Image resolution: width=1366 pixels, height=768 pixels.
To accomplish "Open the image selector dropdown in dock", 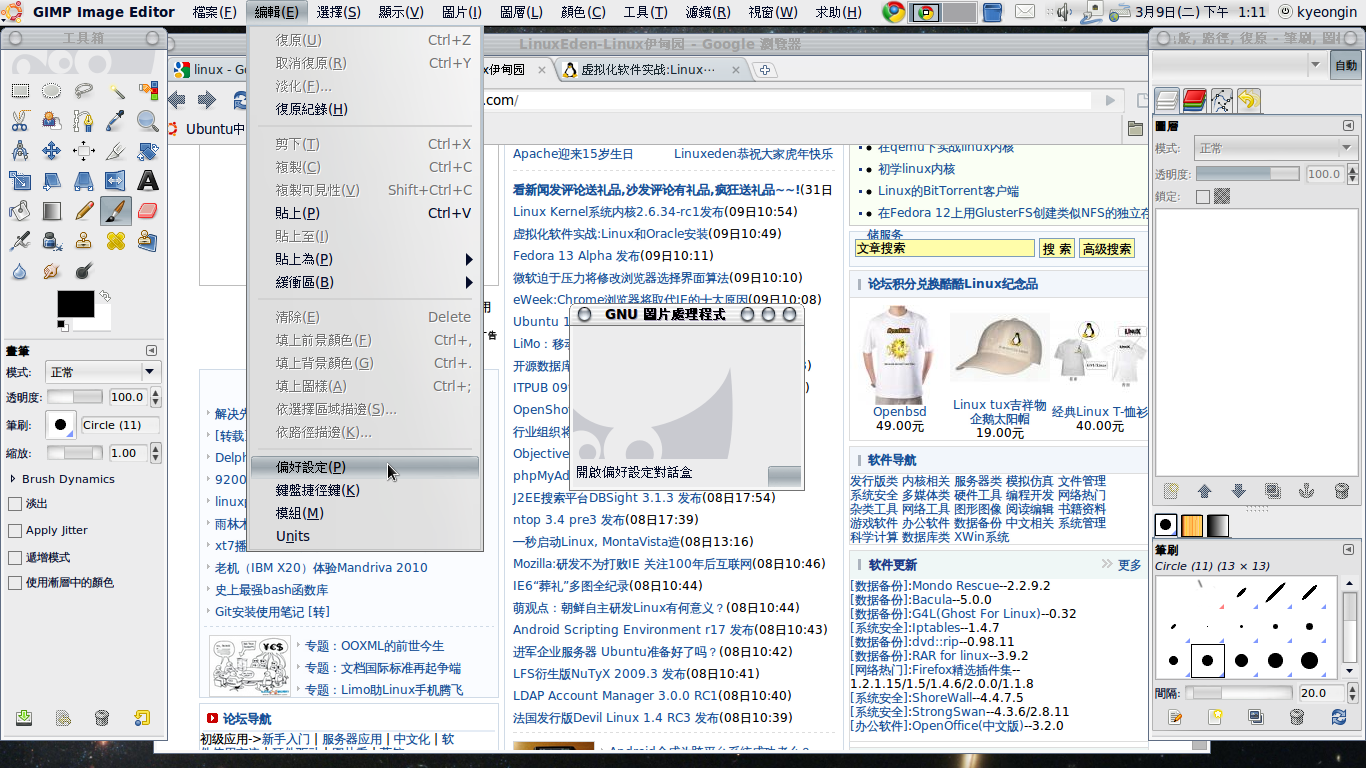I will (1238, 66).
